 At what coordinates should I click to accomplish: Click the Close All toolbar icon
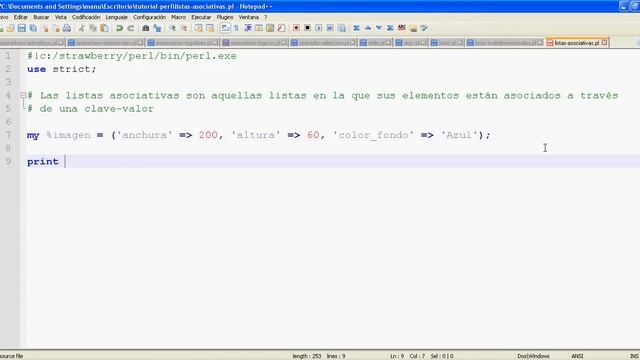[56, 28]
